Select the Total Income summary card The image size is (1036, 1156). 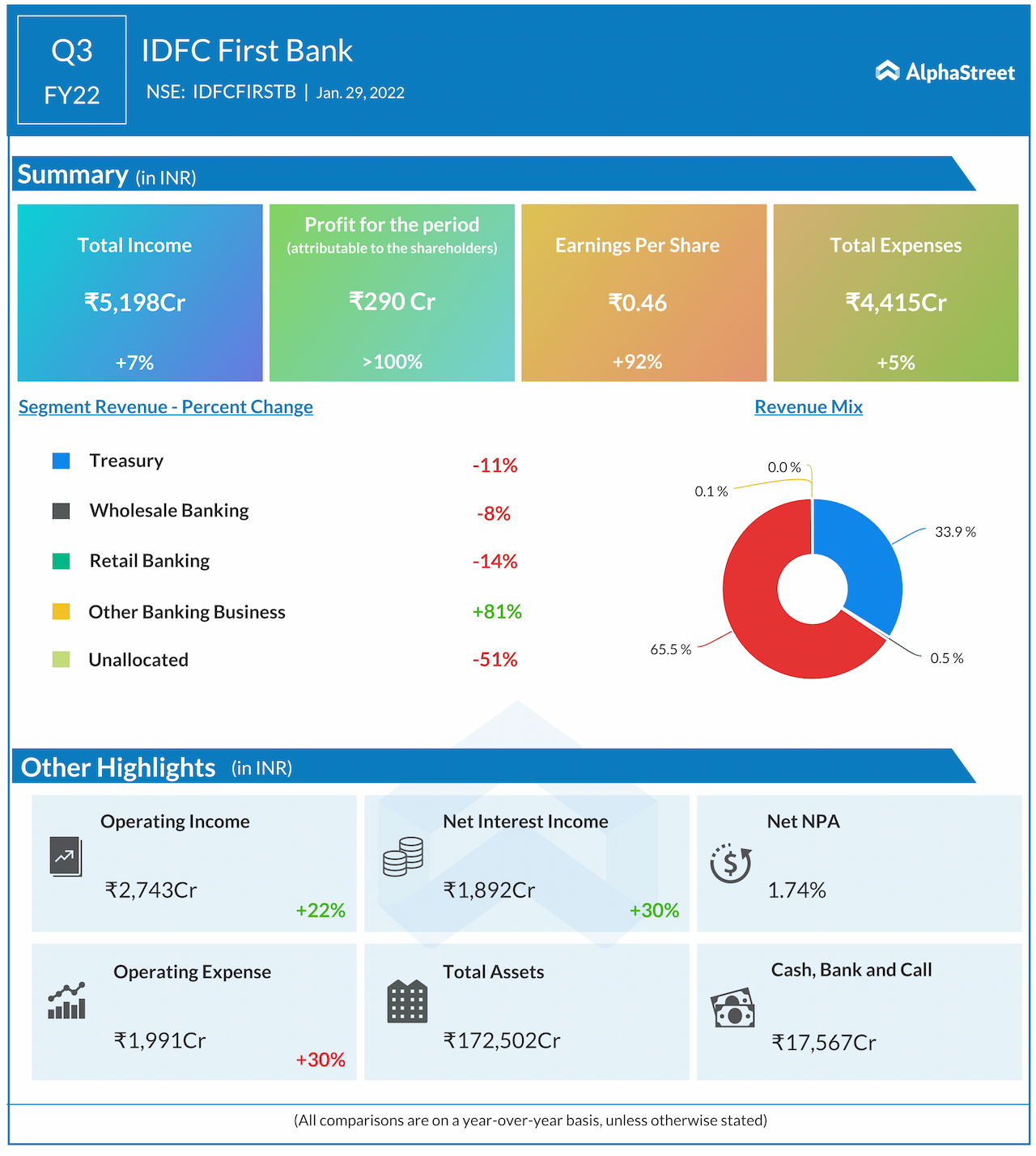pos(140,292)
